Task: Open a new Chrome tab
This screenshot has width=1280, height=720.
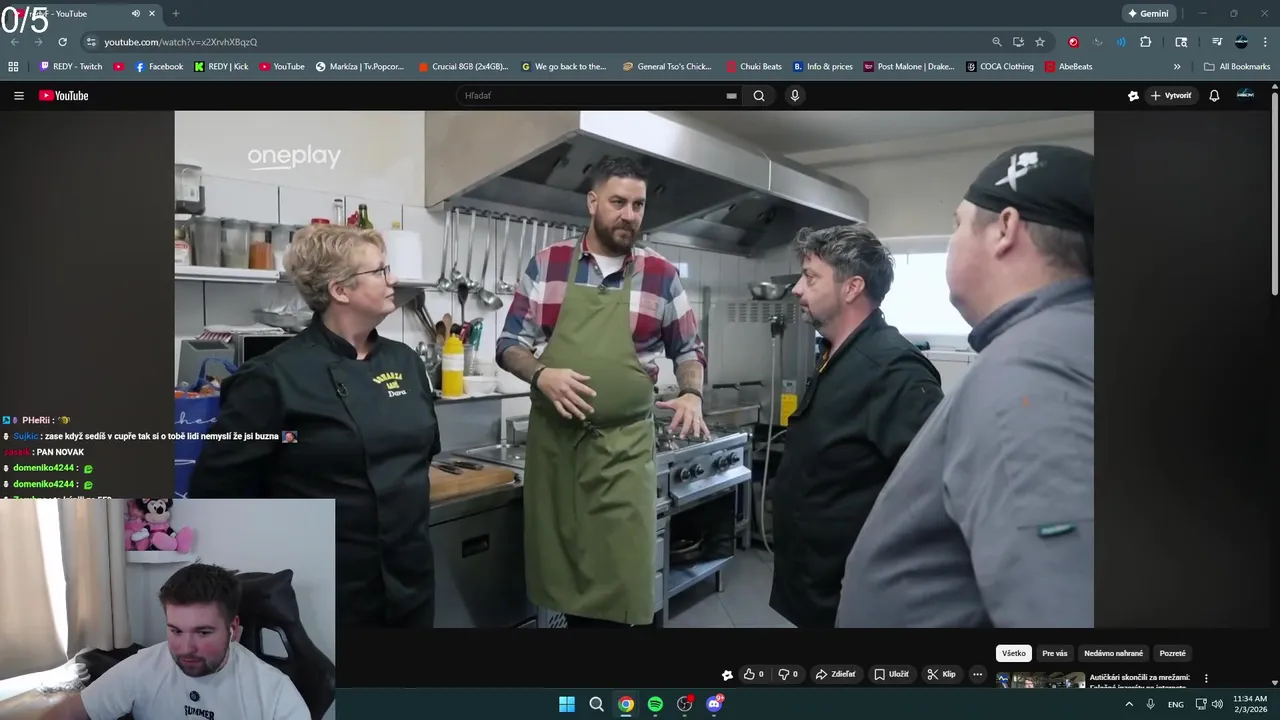Action: pos(176,14)
